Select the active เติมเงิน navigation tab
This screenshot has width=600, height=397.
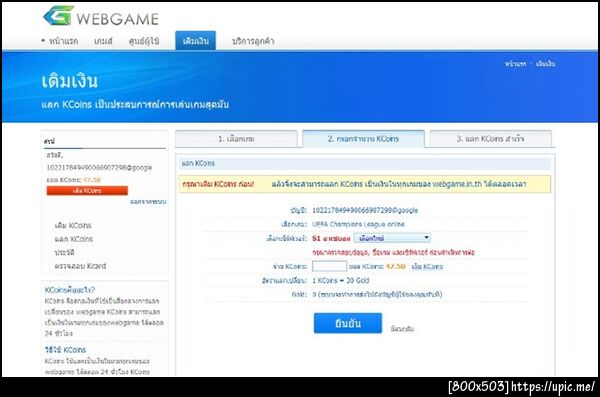coord(196,41)
